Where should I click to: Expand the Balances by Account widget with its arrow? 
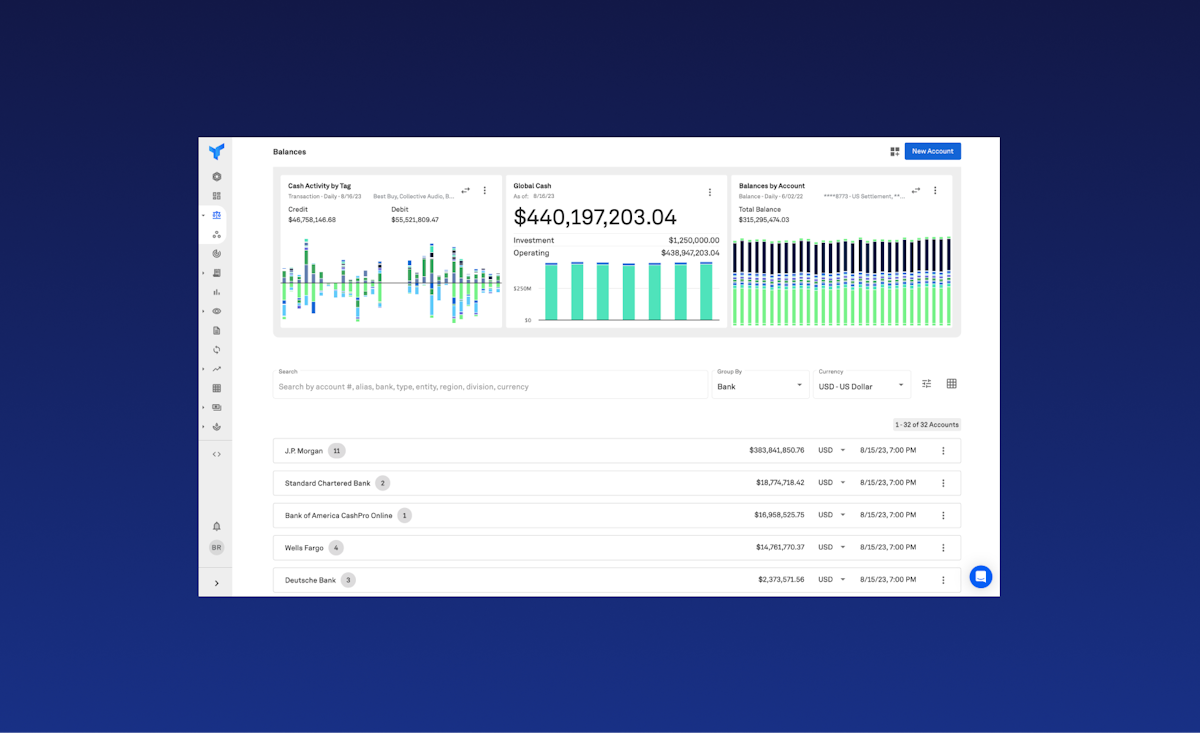[915, 190]
